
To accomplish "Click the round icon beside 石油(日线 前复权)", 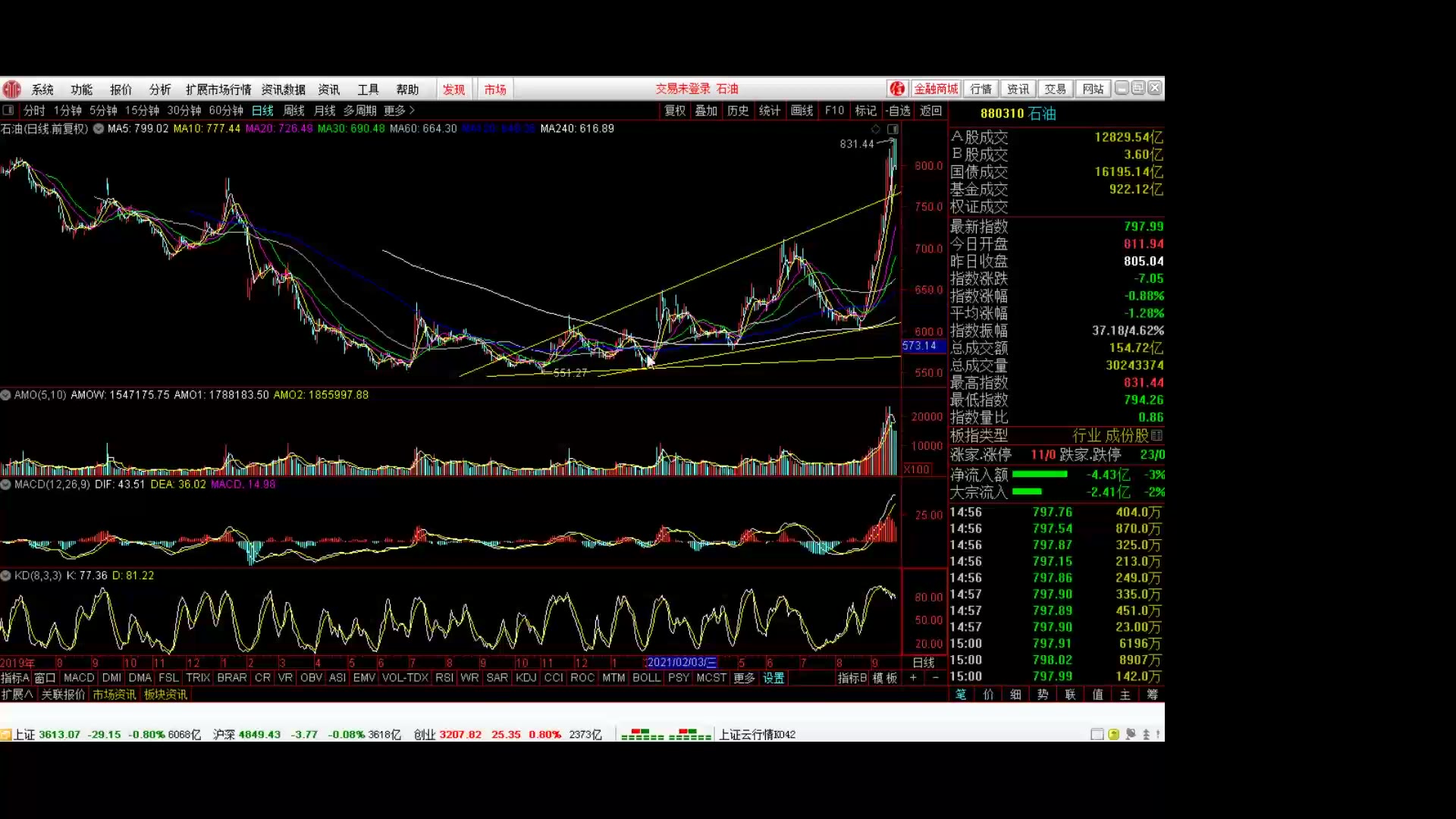I will 99,129.
